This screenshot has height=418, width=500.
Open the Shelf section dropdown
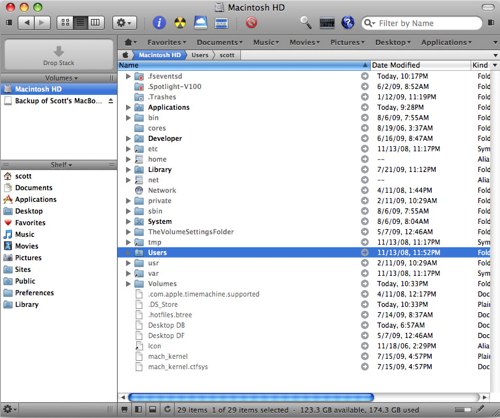61,165
